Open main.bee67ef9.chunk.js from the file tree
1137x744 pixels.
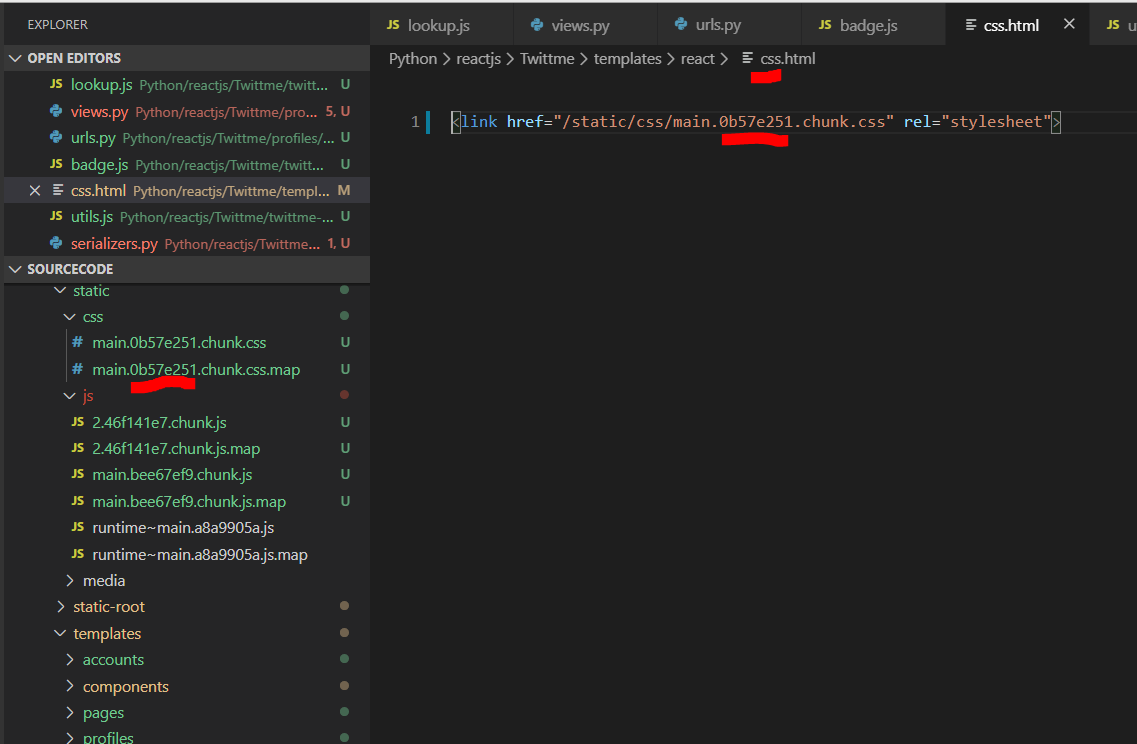click(x=172, y=474)
